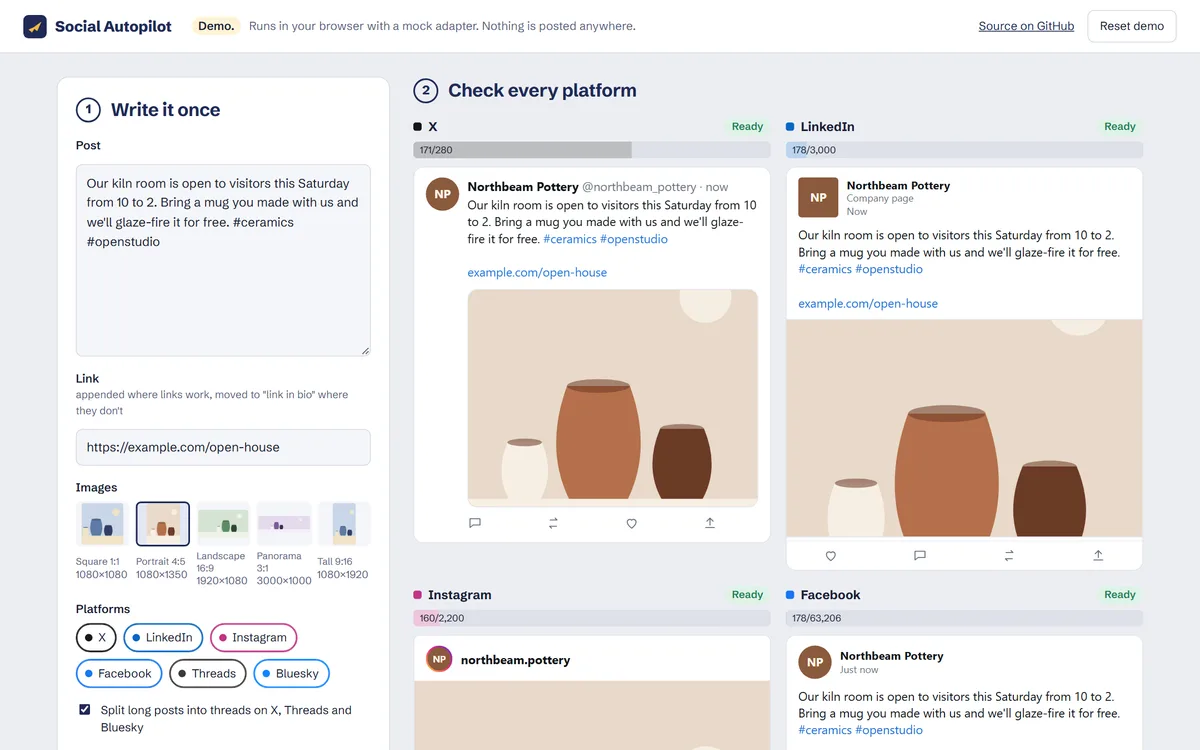Click the X character count bar 171/280

coord(592,150)
